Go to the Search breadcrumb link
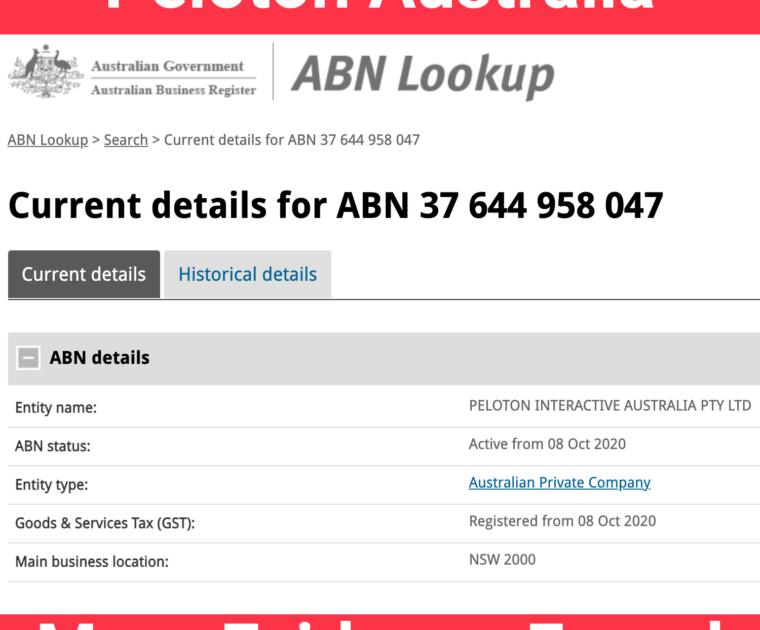 pos(126,140)
